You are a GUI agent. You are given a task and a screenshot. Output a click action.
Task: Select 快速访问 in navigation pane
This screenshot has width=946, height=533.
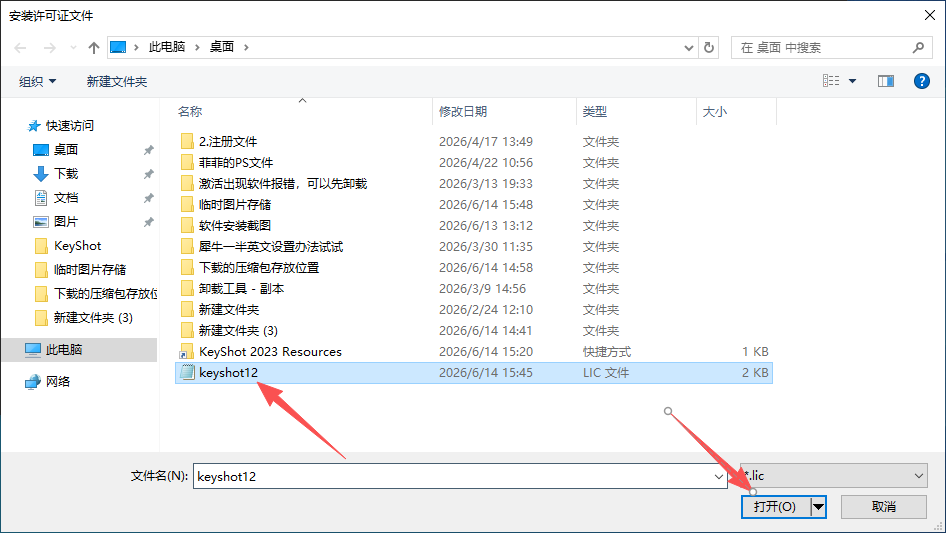tap(69, 126)
